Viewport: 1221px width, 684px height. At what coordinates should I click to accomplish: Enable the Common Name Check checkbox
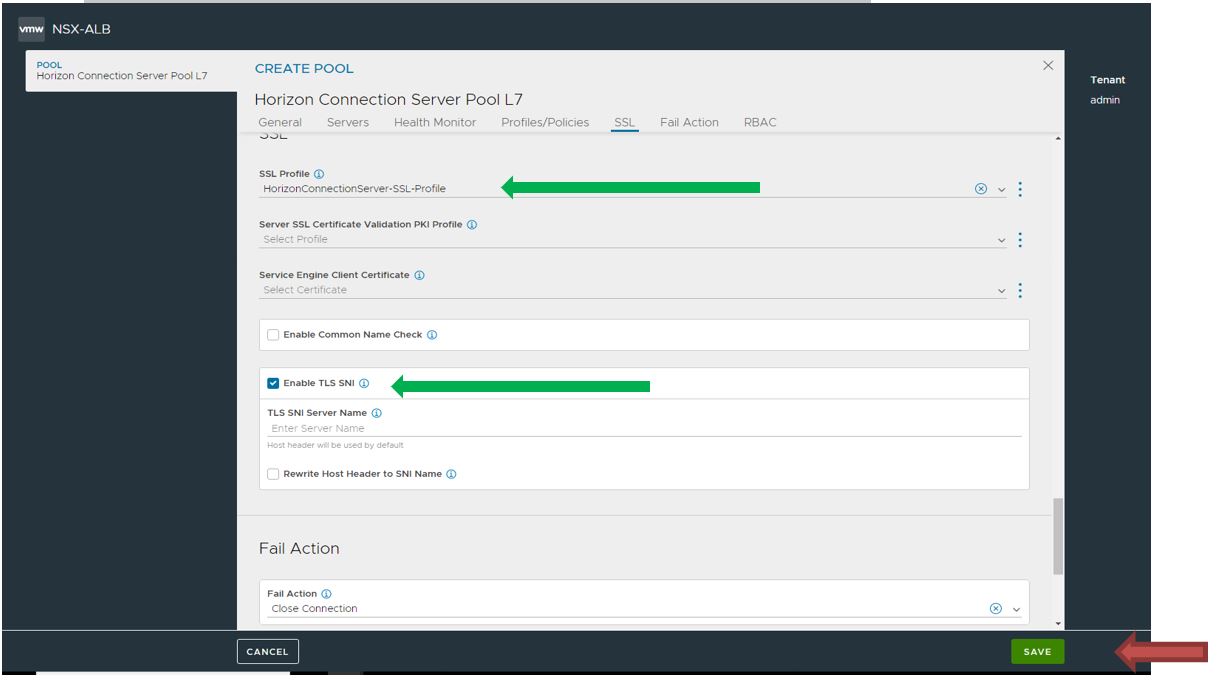(x=273, y=335)
